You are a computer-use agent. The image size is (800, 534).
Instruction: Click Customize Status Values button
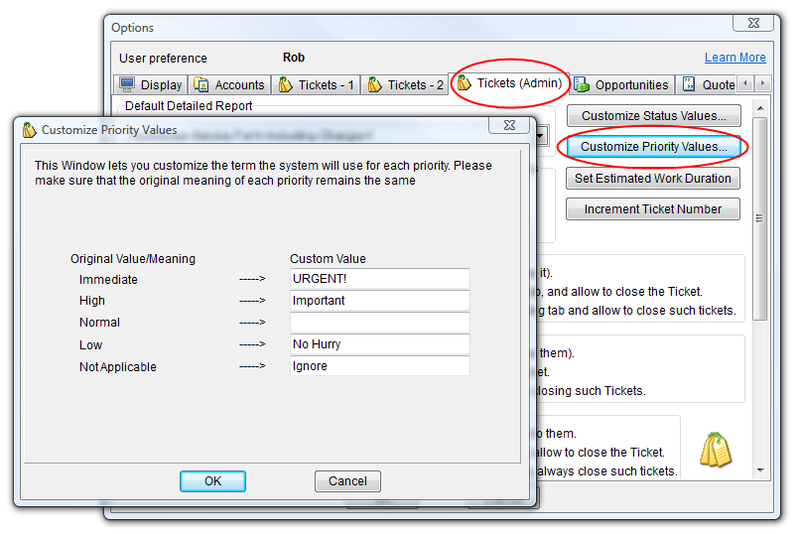coord(654,115)
